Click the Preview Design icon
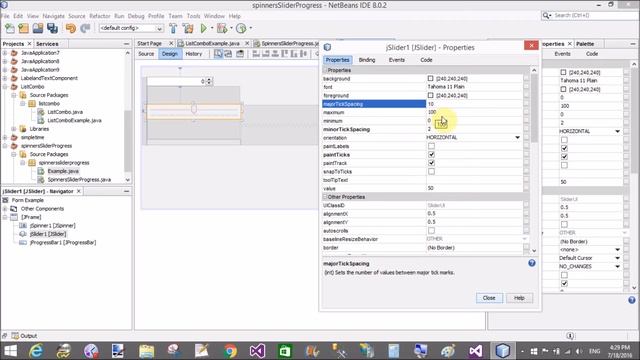 [240, 54]
